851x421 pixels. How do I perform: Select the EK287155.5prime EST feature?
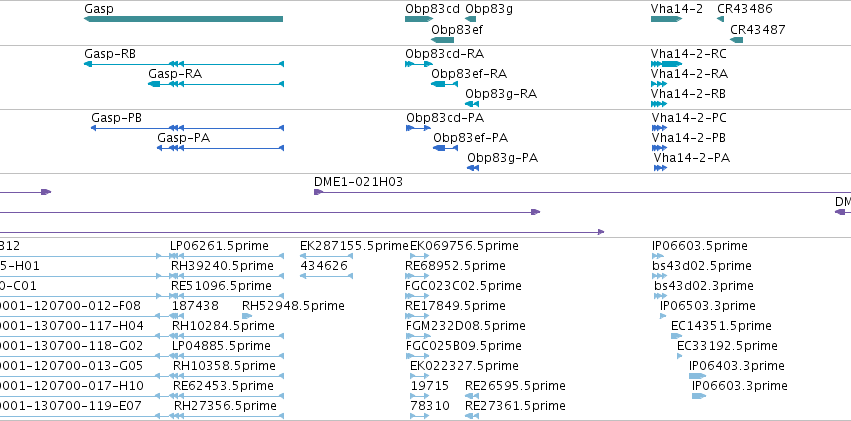point(326,256)
